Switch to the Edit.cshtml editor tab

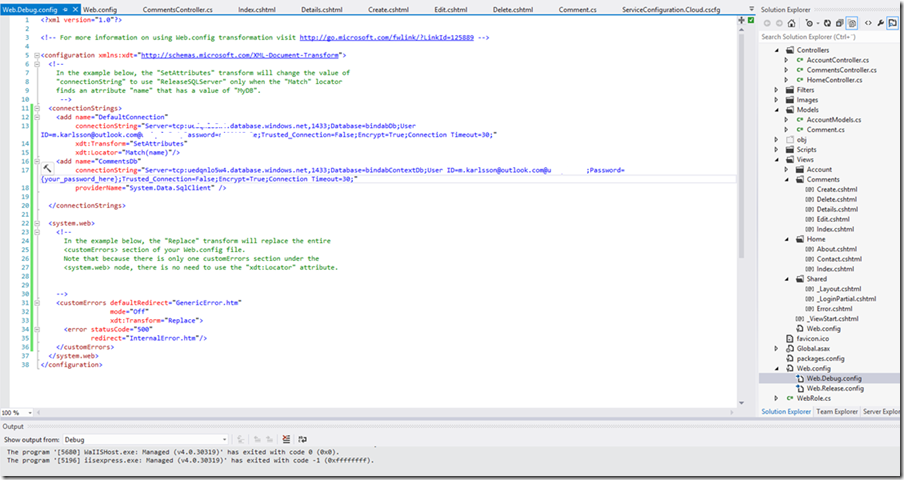pyautogui.click(x=451, y=10)
